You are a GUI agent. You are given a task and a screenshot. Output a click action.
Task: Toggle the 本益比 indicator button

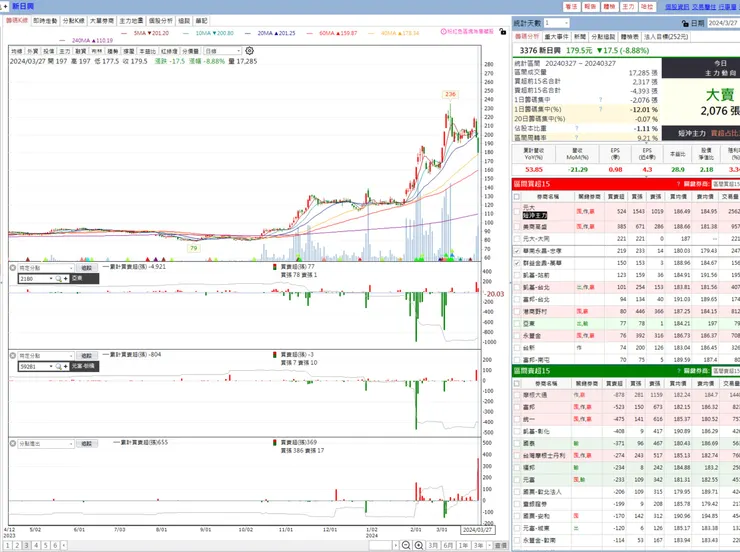click(148, 51)
